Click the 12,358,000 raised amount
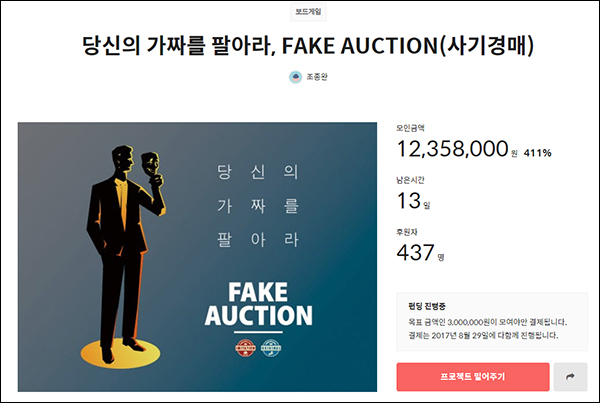The width and height of the screenshot is (600, 403). point(453,149)
